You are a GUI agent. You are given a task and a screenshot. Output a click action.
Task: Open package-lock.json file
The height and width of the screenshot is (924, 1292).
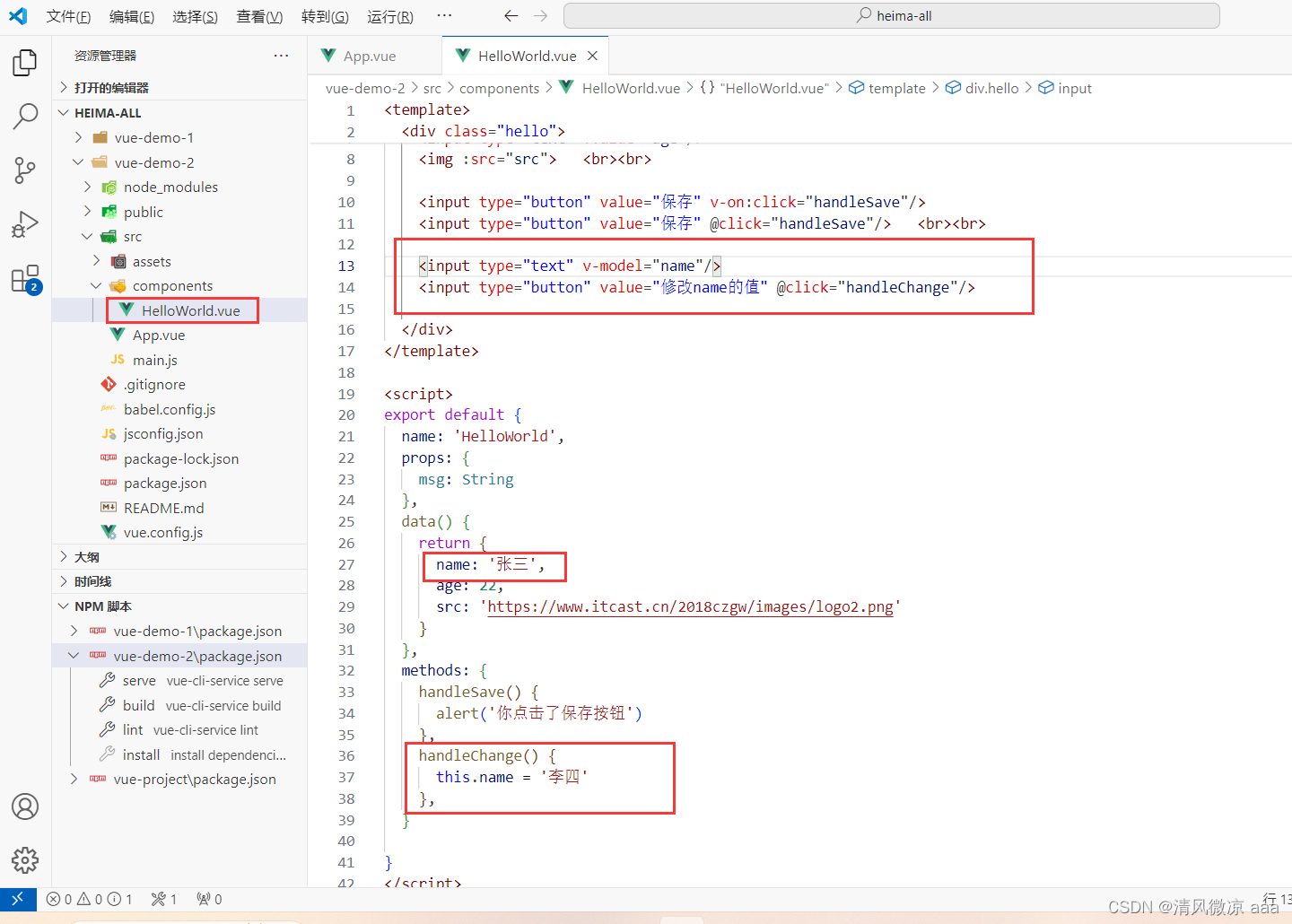(x=179, y=458)
